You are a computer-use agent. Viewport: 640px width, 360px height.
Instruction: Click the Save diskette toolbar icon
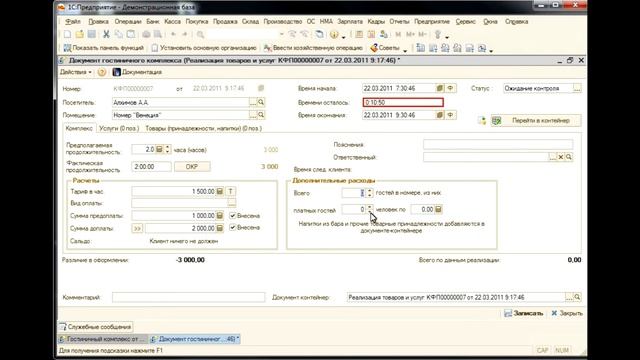[x=92, y=35]
